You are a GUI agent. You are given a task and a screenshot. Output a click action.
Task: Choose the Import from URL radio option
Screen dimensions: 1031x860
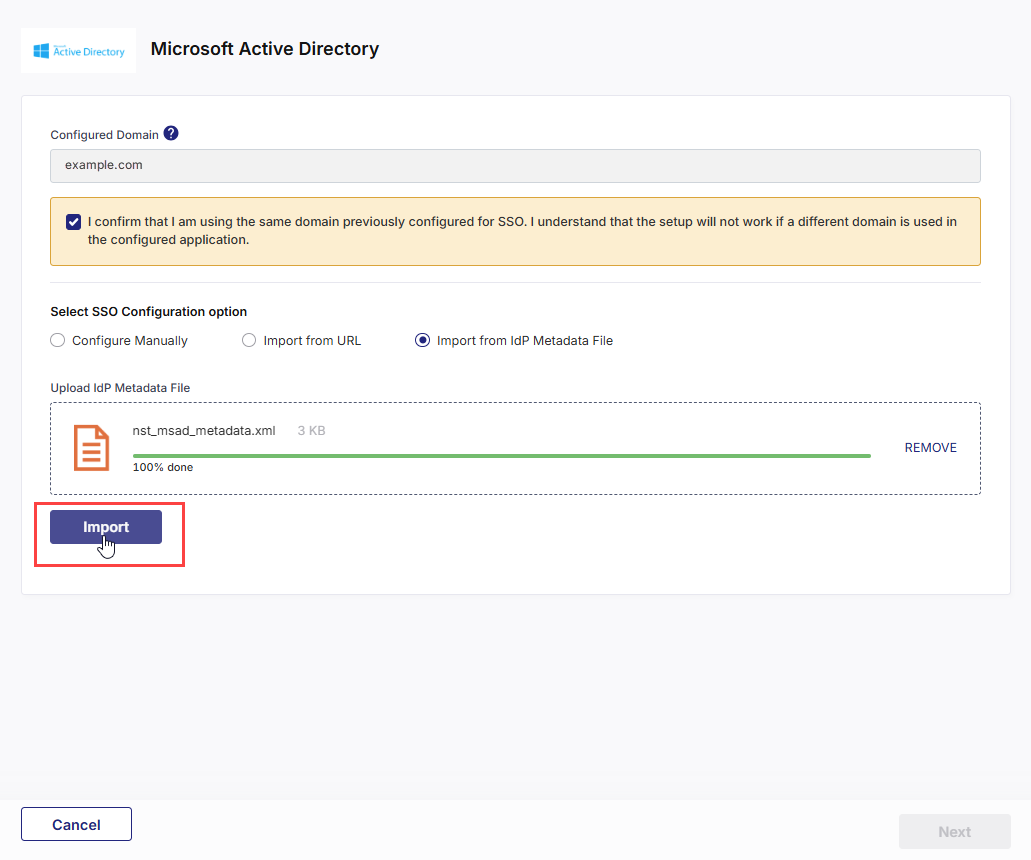point(249,341)
